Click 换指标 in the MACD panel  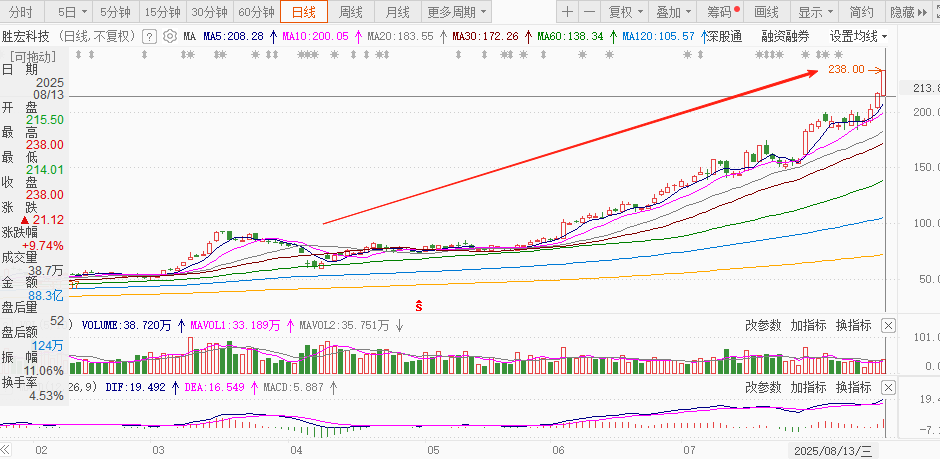point(853,387)
